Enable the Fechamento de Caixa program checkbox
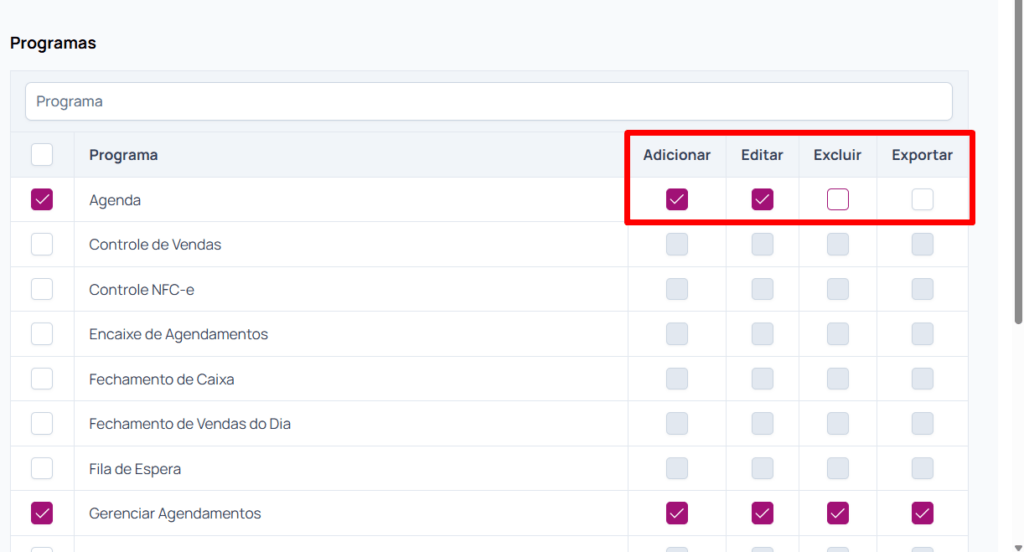1024x552 pixels. (42, 379)
